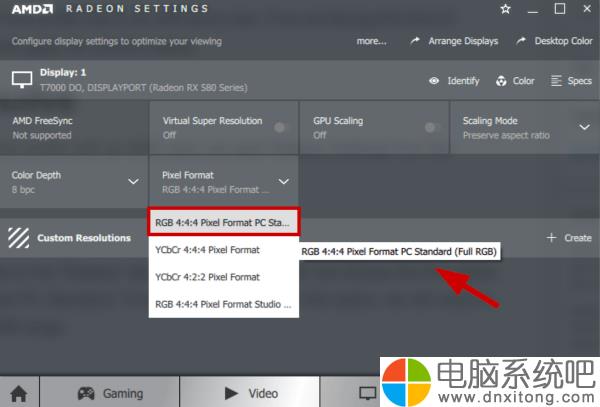Screen dimensions: 600x407
Task: Switch to the Gaming tab
Action: (110, 393)
